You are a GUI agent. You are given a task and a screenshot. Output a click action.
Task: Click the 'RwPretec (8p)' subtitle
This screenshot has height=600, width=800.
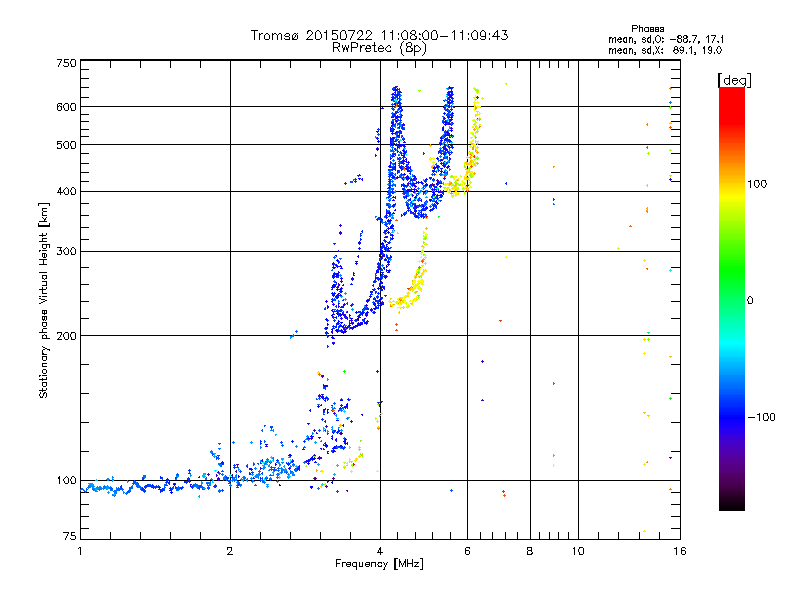point(379,48)
